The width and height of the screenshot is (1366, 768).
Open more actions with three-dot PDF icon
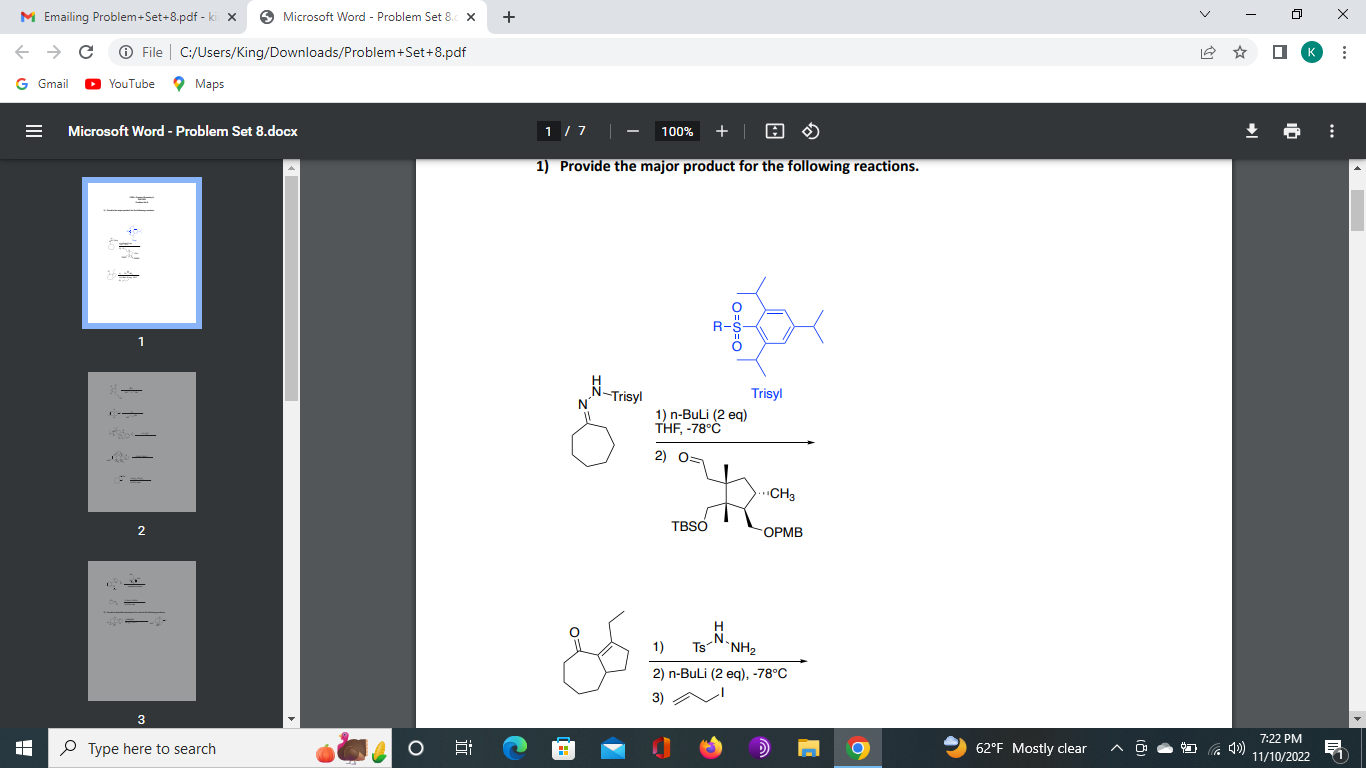tap(1332, 131)
